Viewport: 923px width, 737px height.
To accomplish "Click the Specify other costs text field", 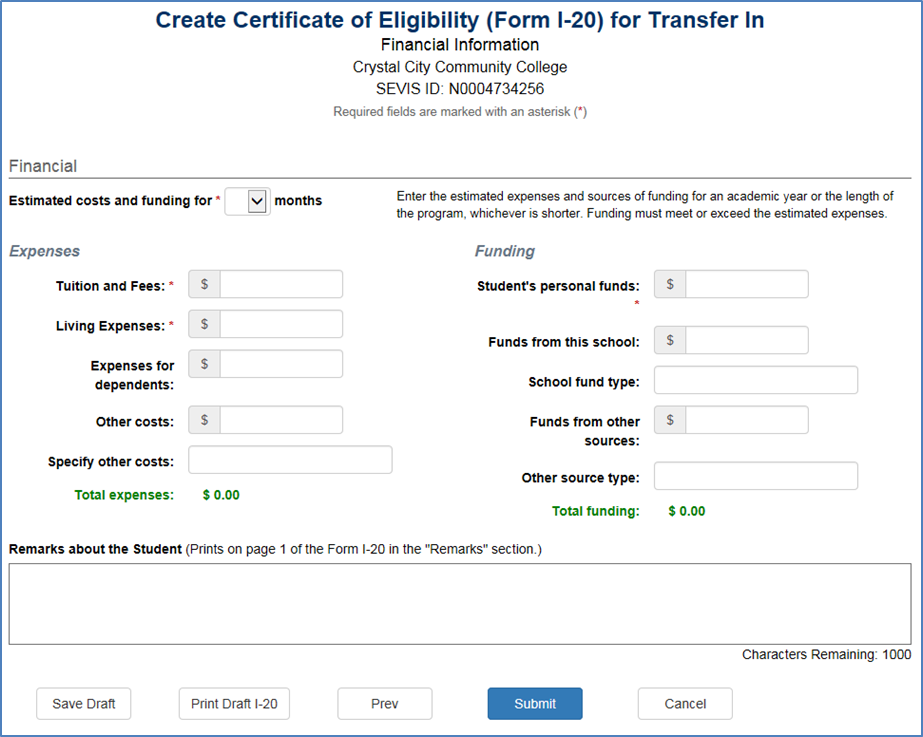I will 290,460.
